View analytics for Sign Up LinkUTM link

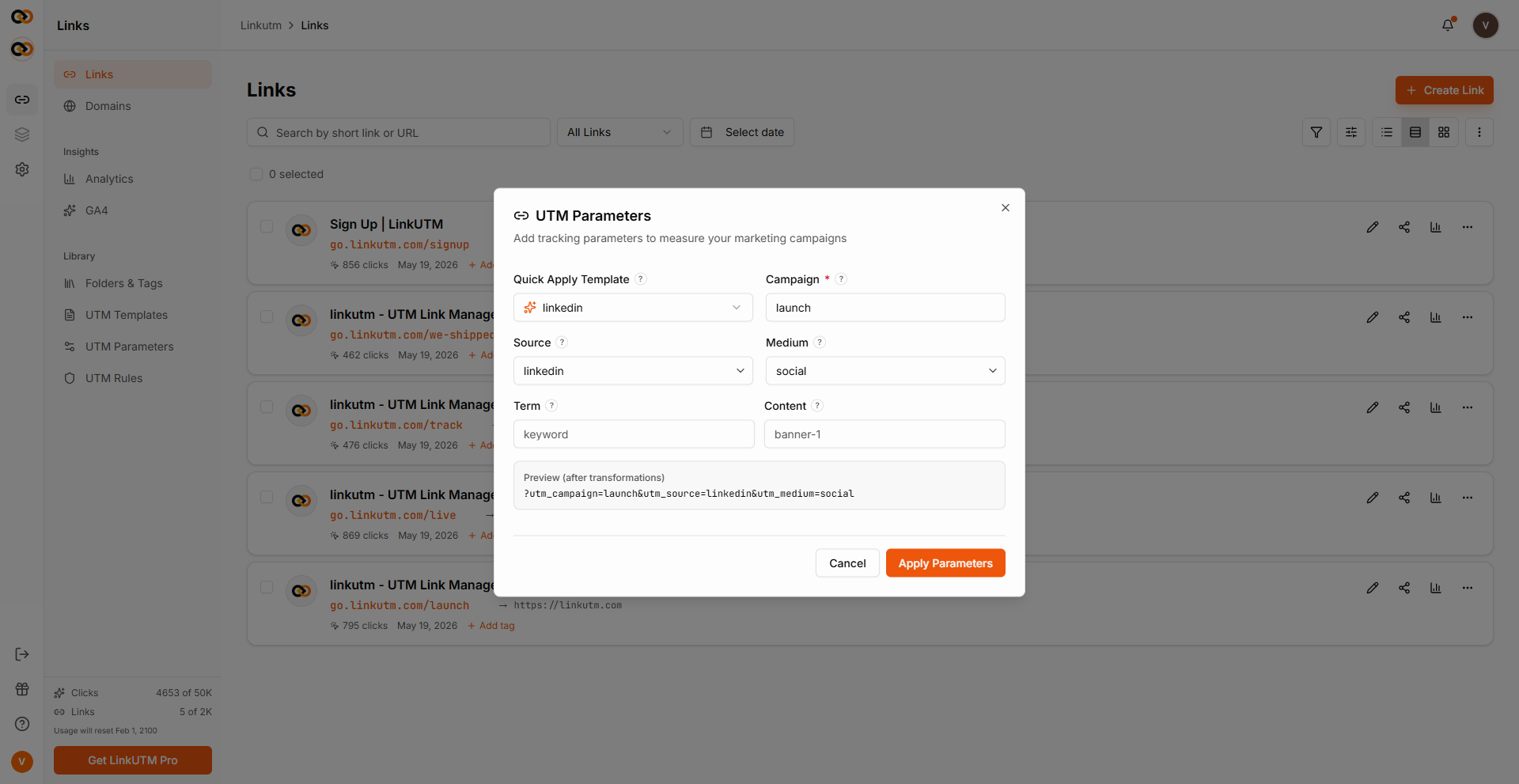click(1436, 227)
